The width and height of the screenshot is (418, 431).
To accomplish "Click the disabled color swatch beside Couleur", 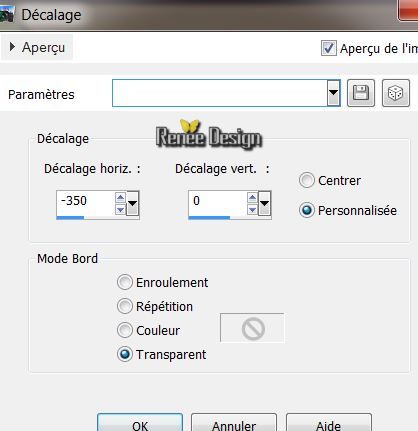I will coord(252,328).
